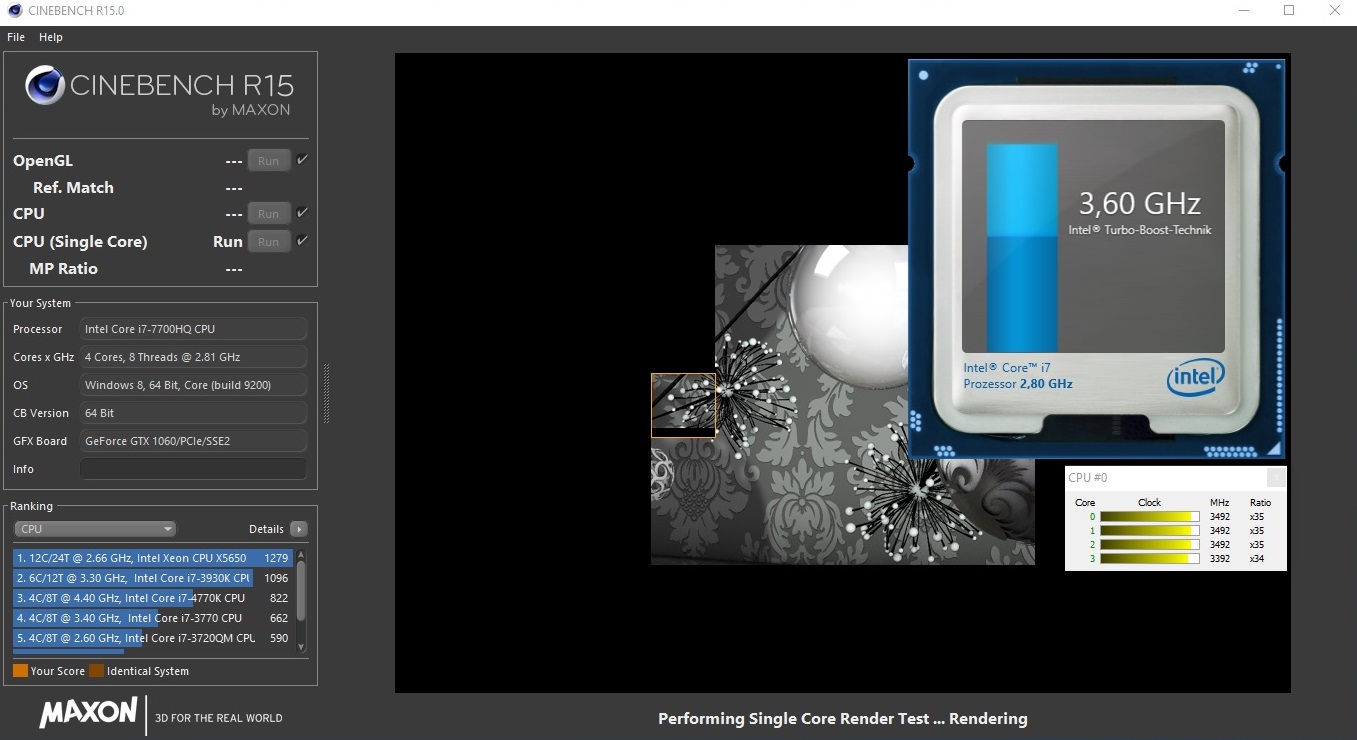Select the Core i7-4770K ranking entry
This screenshot has width=1357, height=740.
153,598
